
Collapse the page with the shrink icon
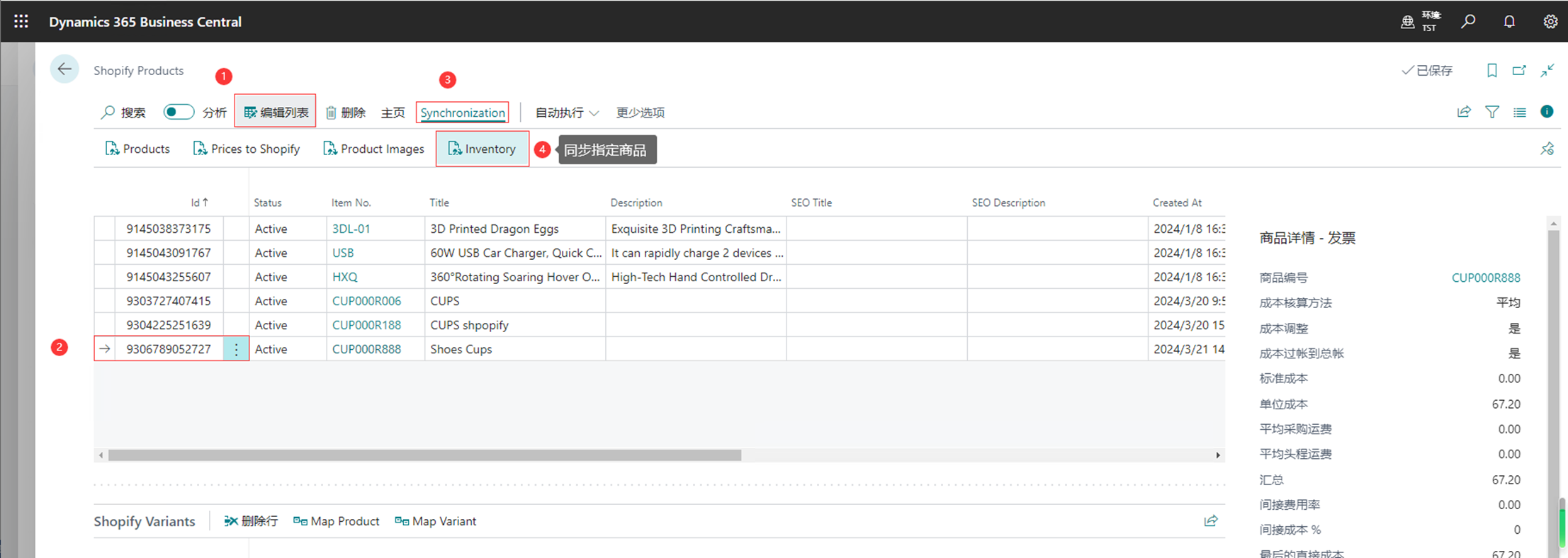tap(1547, 70)
